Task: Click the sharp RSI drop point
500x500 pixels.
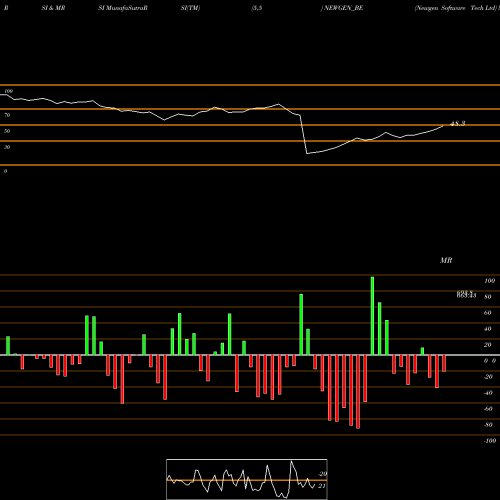Action: pos(307,153)
